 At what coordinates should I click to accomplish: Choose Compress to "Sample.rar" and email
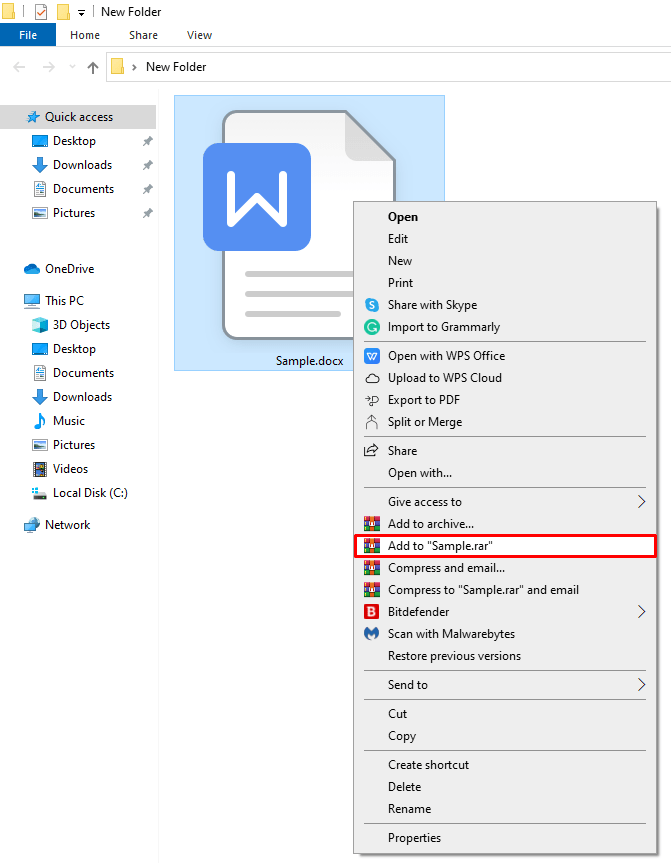505,589
